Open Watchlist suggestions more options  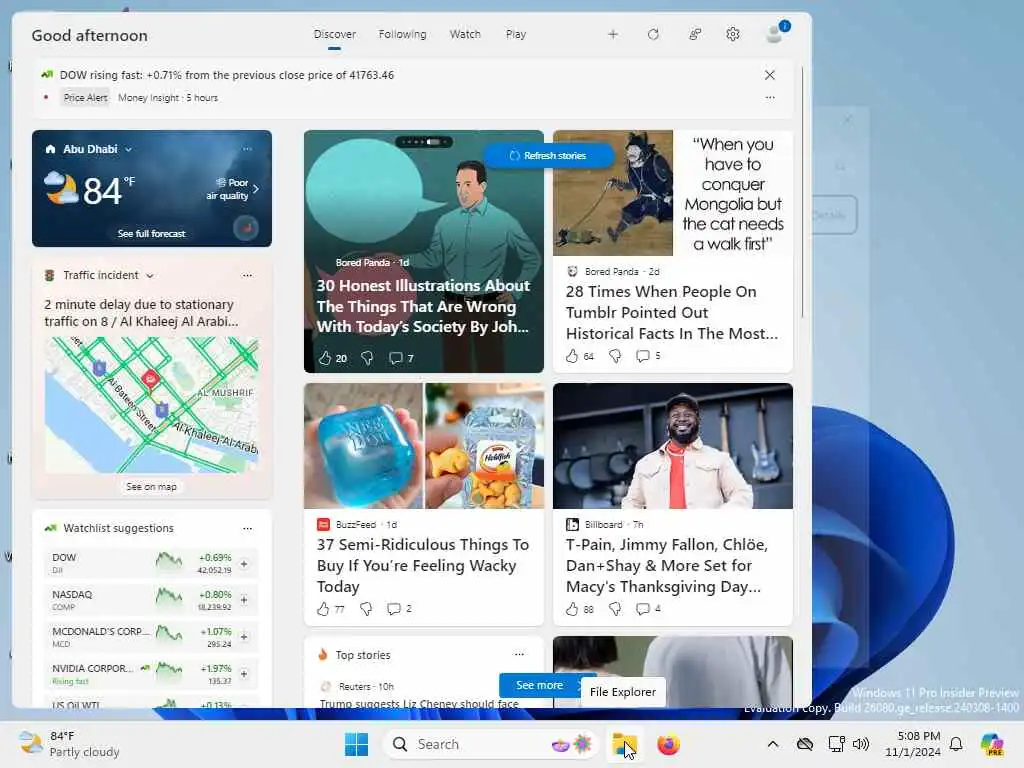coord(248,528)
